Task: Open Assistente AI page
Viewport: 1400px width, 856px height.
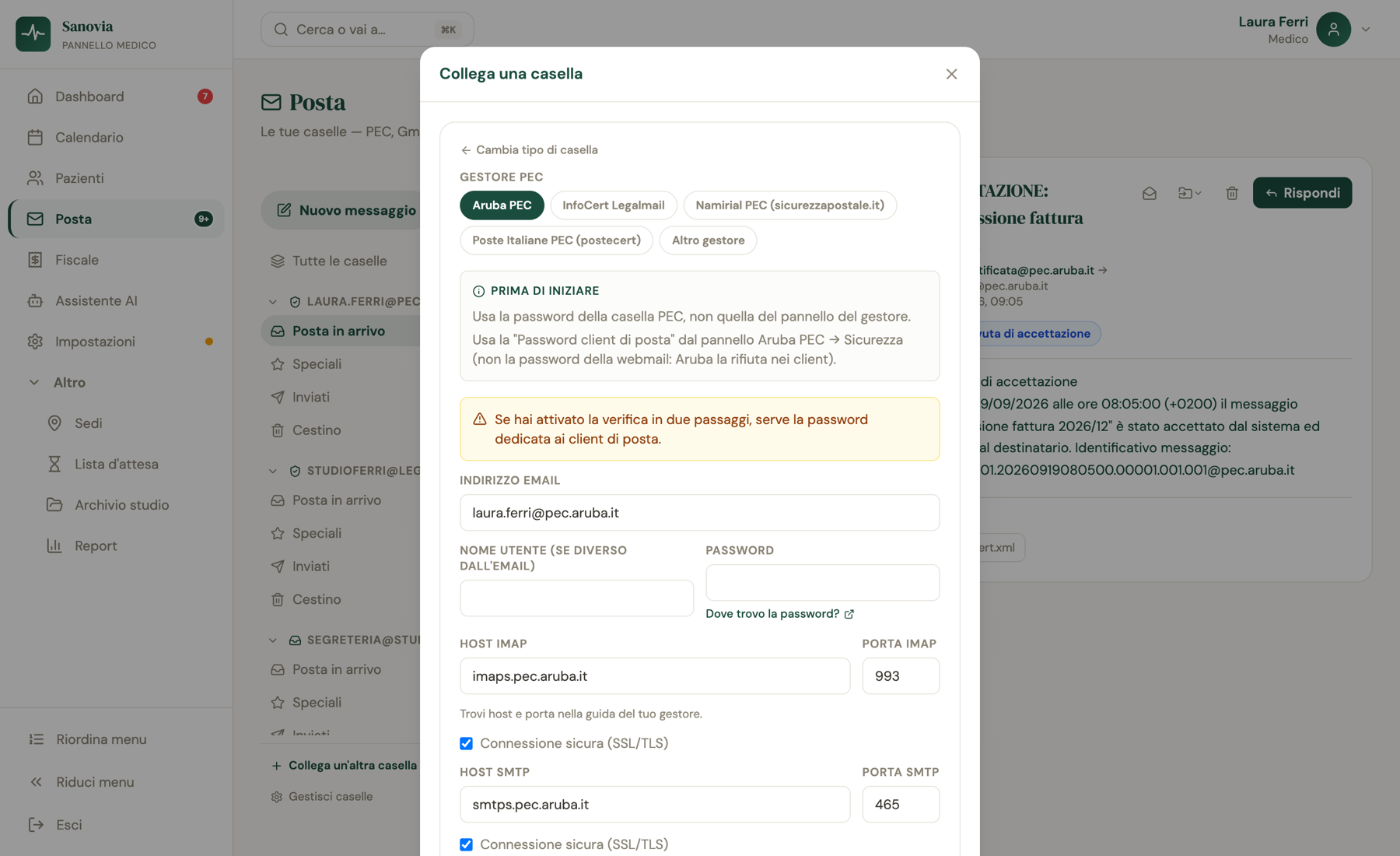Action: pyautogui.click(x=117, y=300)
